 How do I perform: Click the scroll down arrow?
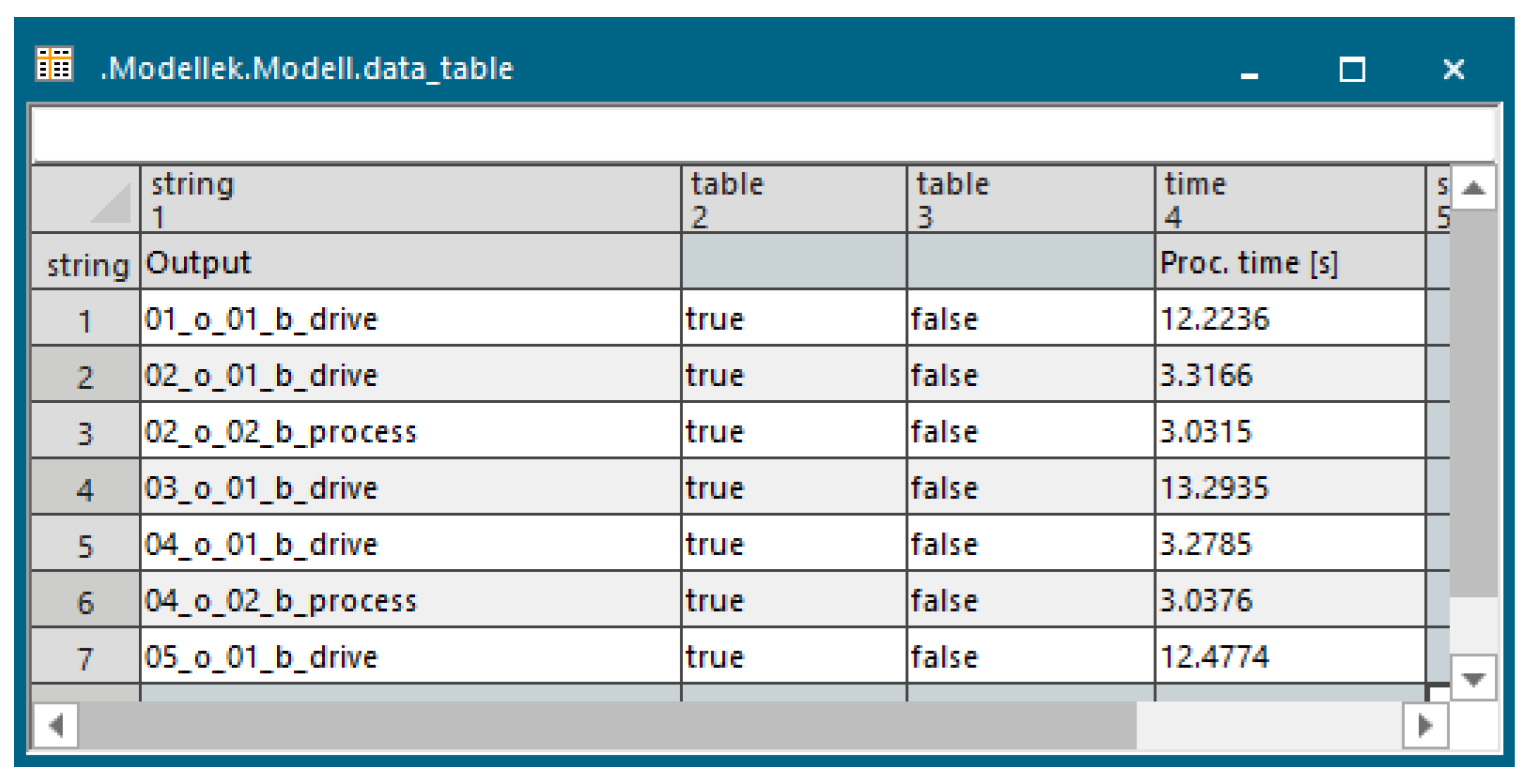click(x=1473, y=678)
